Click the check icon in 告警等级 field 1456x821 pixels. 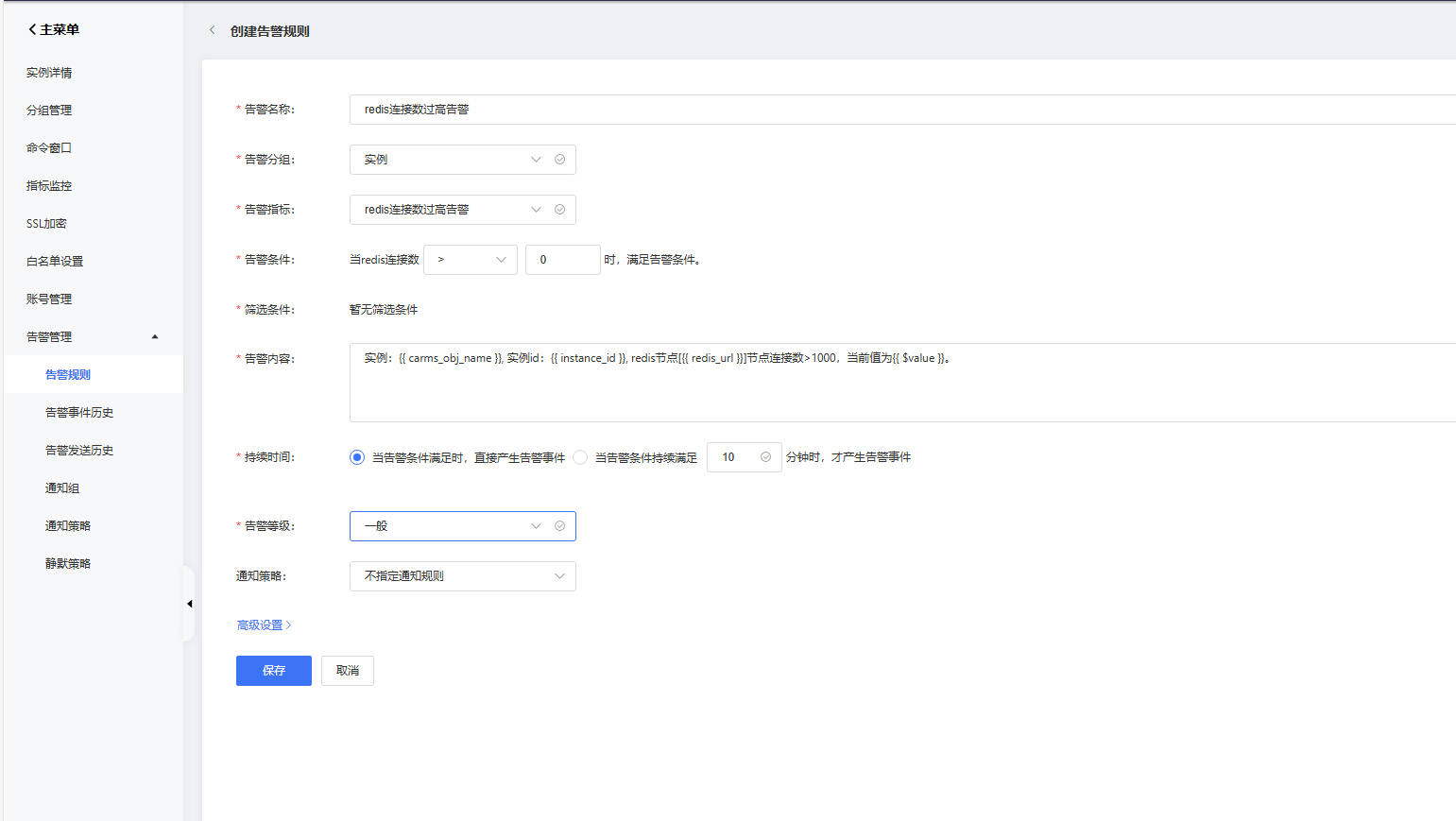click(559, 526)
